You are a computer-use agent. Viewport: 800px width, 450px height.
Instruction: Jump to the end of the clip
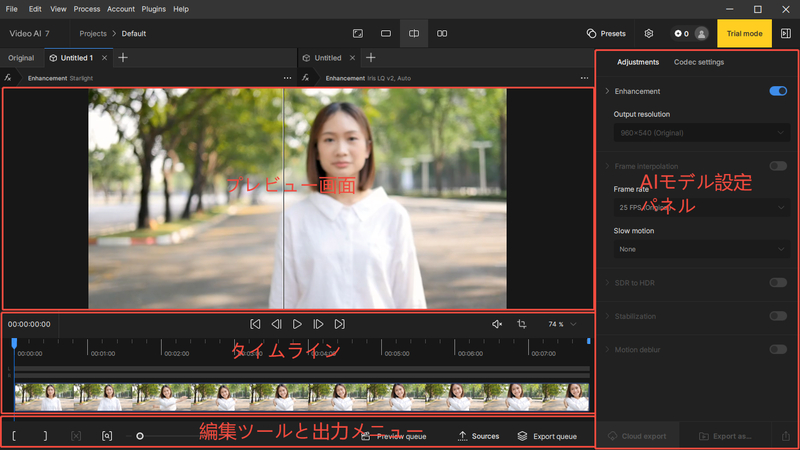pos(339,324)
